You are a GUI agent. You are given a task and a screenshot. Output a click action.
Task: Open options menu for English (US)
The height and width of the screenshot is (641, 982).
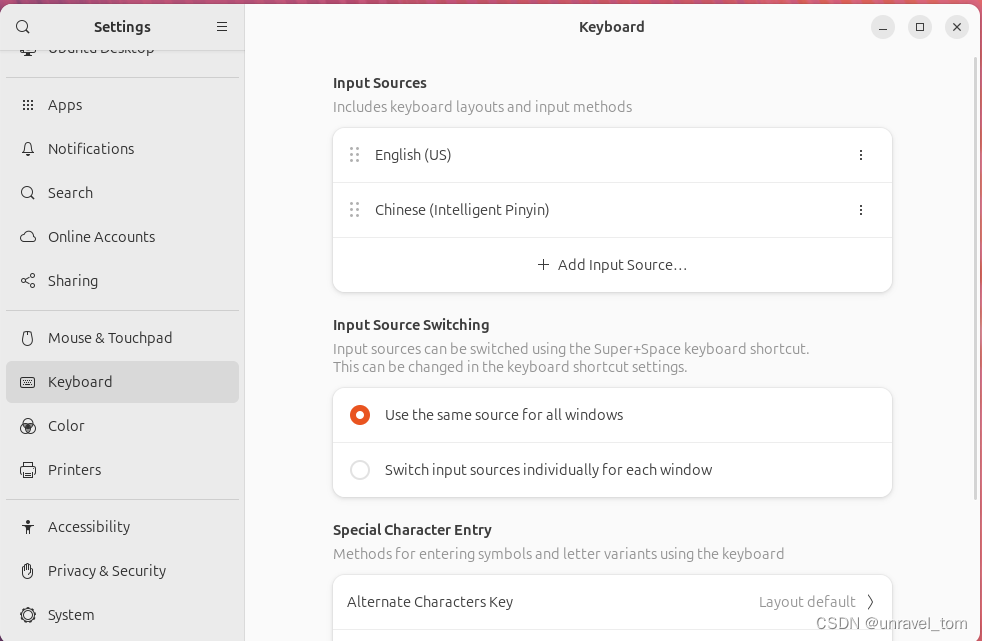pos(861,155)
